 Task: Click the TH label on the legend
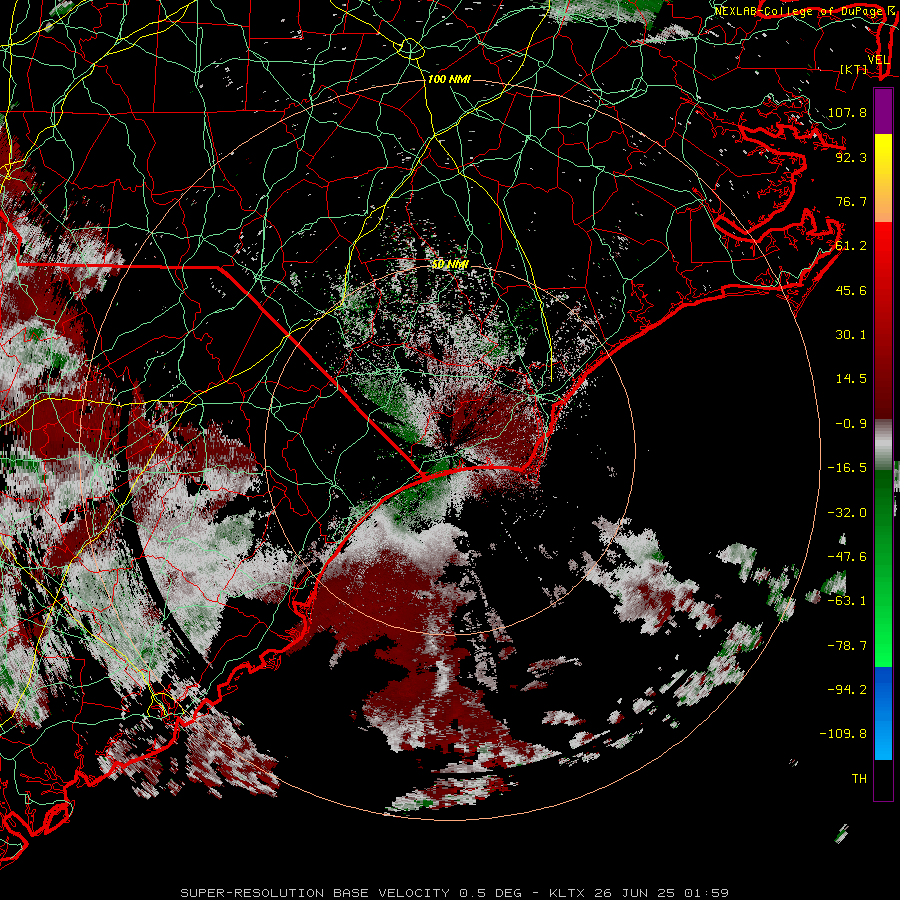click(859, 778)
